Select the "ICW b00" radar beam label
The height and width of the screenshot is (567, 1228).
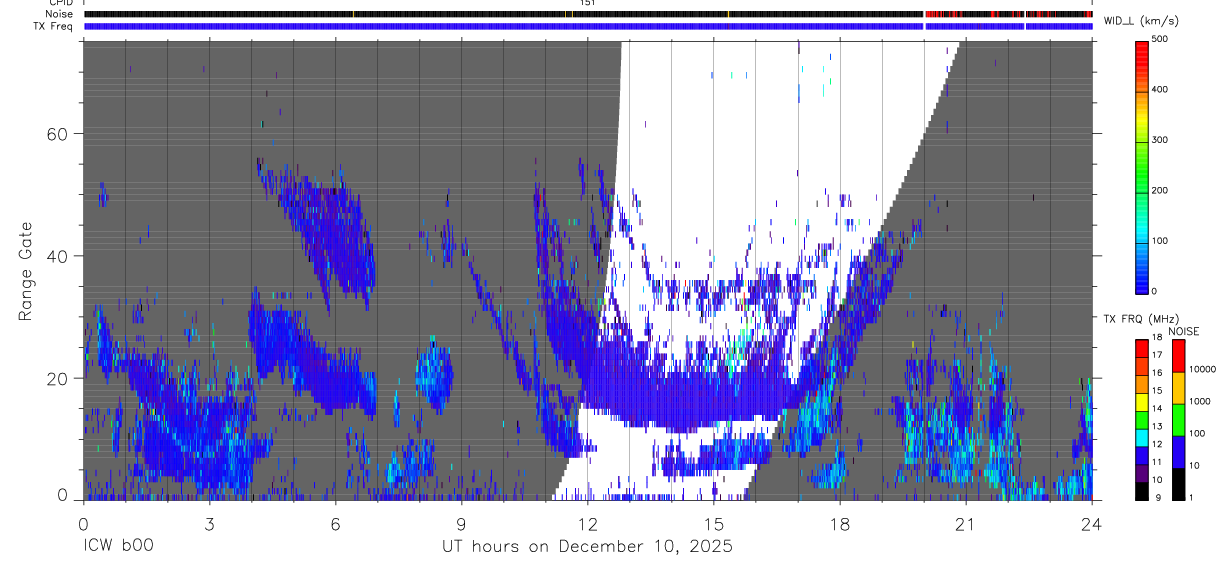pyautogui.click(x=118, y=546)
